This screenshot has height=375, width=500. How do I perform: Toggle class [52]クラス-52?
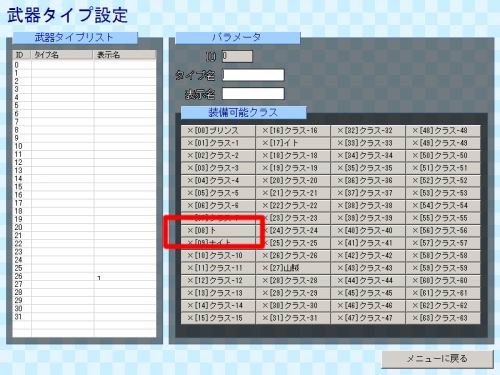coord(443,181)
